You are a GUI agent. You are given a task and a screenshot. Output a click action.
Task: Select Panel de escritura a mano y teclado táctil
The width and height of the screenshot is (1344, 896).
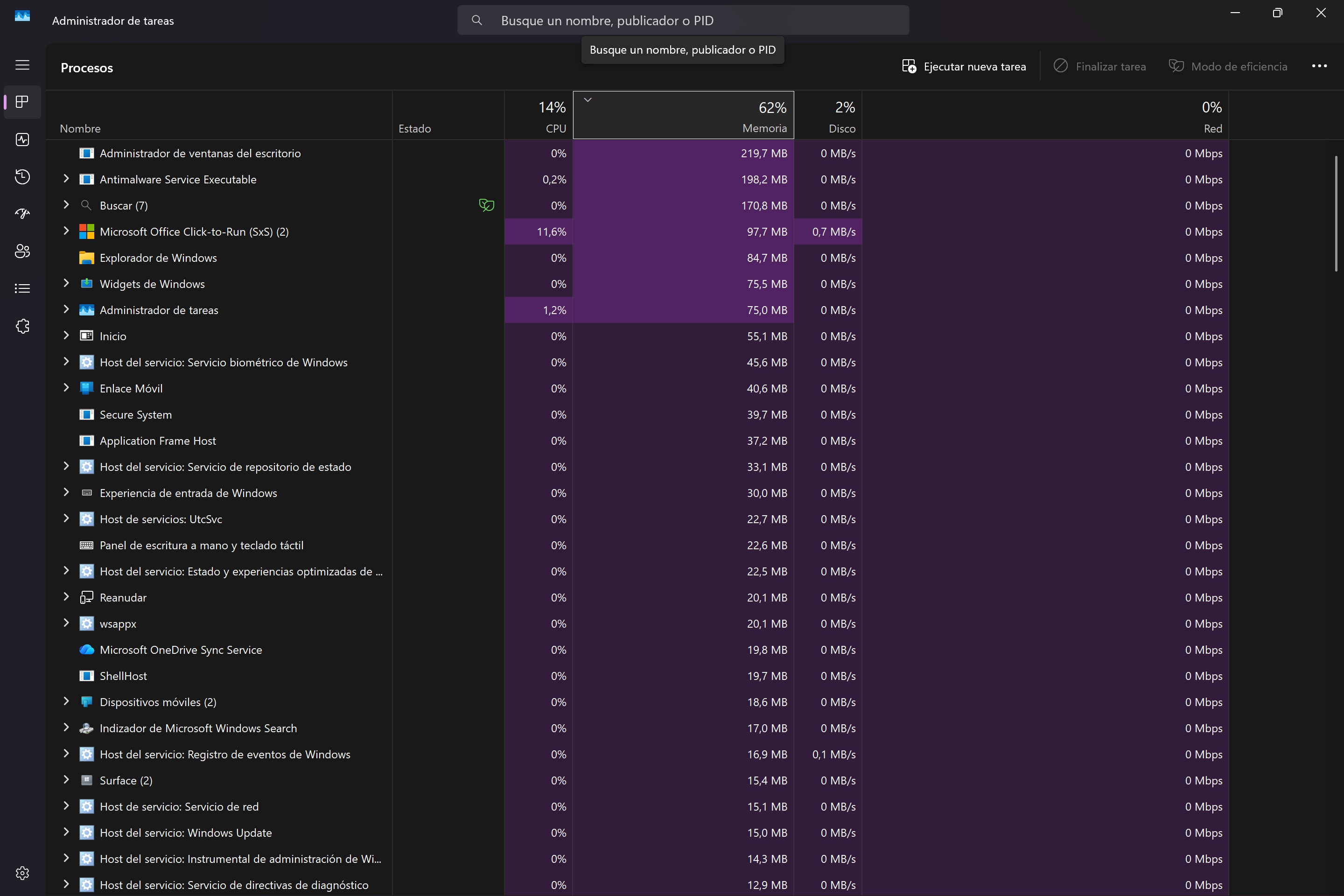tap(638, 546)
